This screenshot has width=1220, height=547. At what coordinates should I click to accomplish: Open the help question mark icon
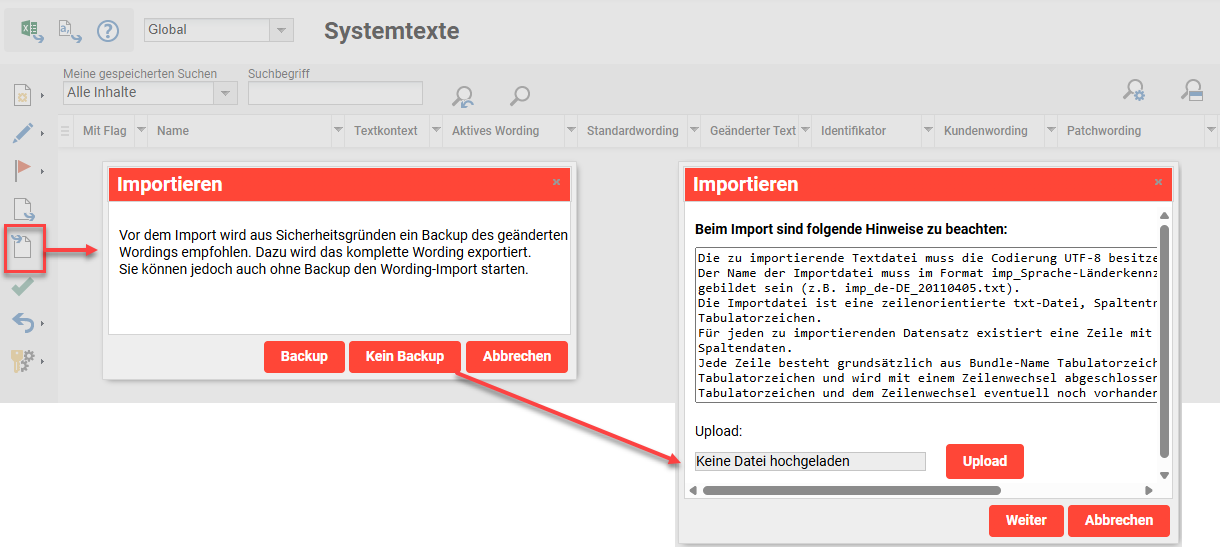(108, 31)
